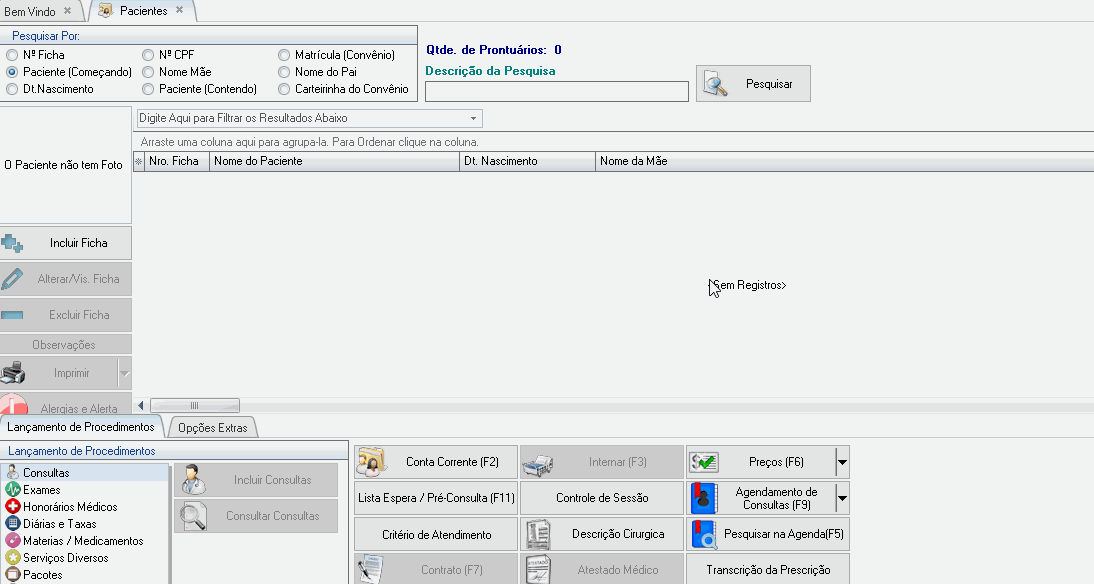Choose Nº CPF search option
This screenshot has height=584, width=1094.
[148, 55]
